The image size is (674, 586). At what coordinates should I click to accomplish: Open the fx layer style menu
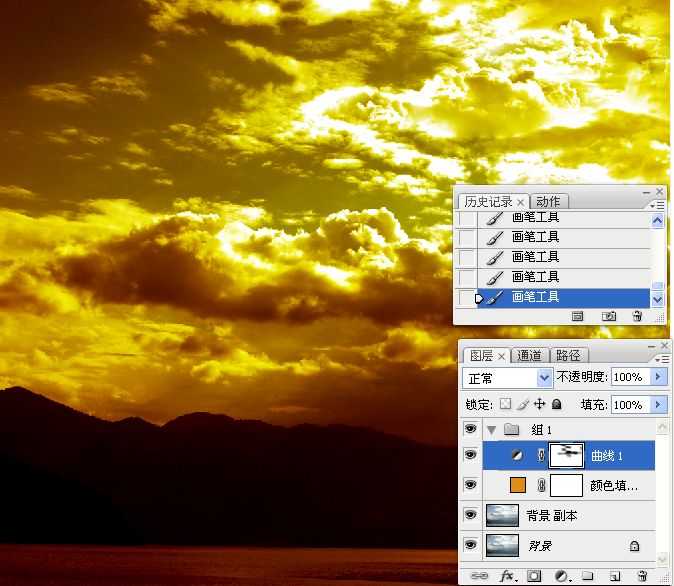click(x=508, y=576)
